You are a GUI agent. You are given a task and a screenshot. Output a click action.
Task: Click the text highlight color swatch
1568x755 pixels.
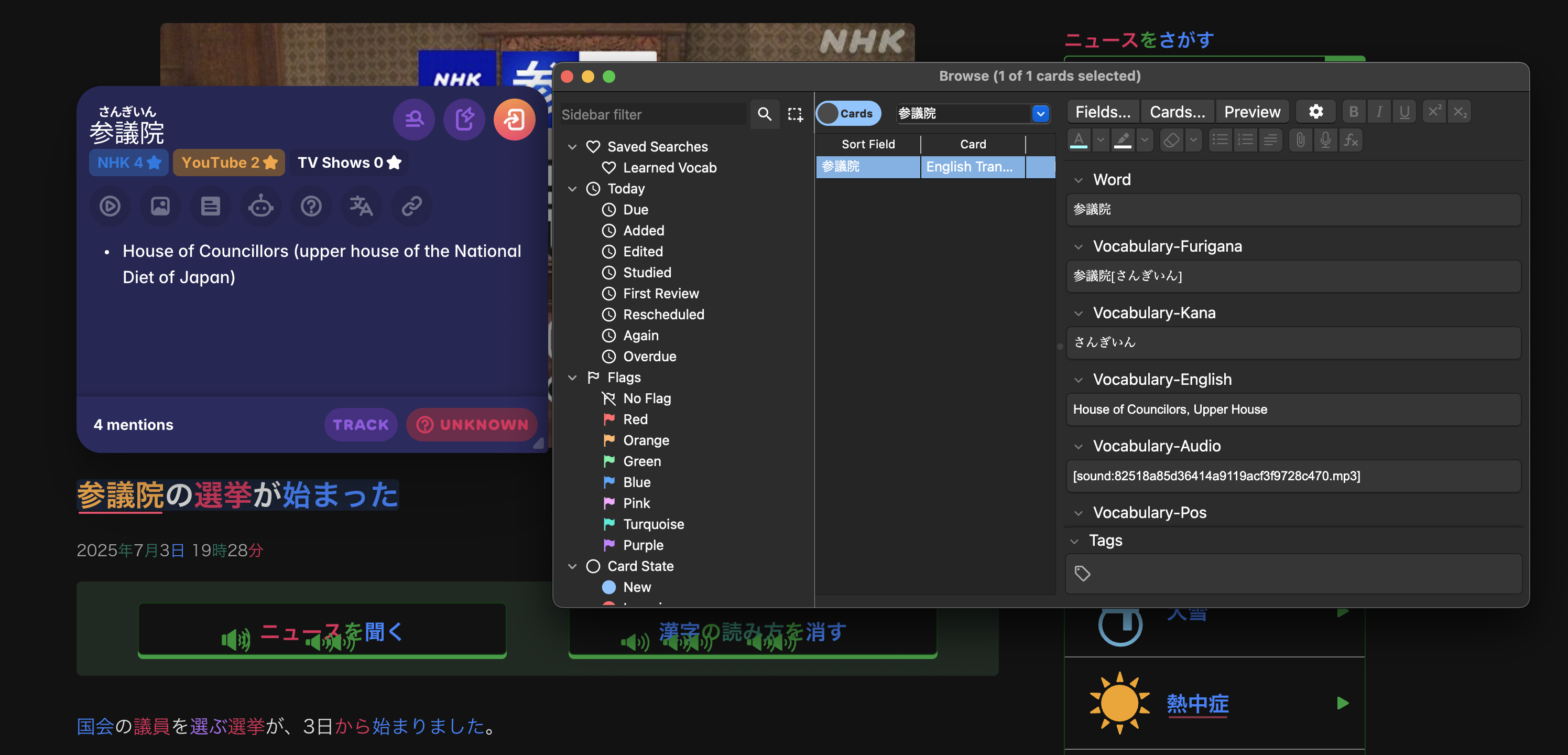coord(1123,141)
